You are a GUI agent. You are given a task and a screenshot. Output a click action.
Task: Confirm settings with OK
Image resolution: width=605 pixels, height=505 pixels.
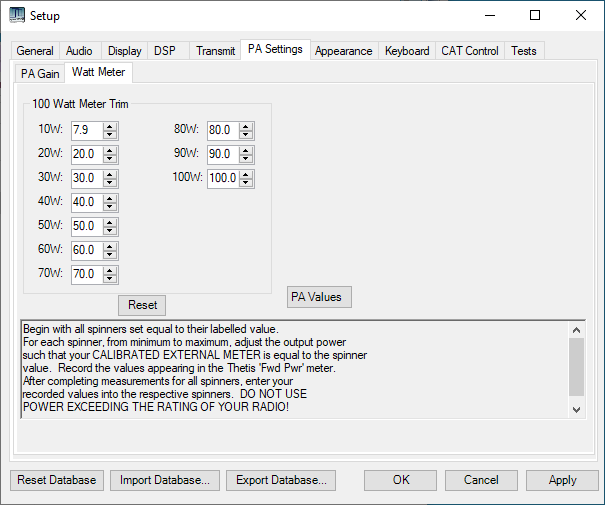(401, 480)
